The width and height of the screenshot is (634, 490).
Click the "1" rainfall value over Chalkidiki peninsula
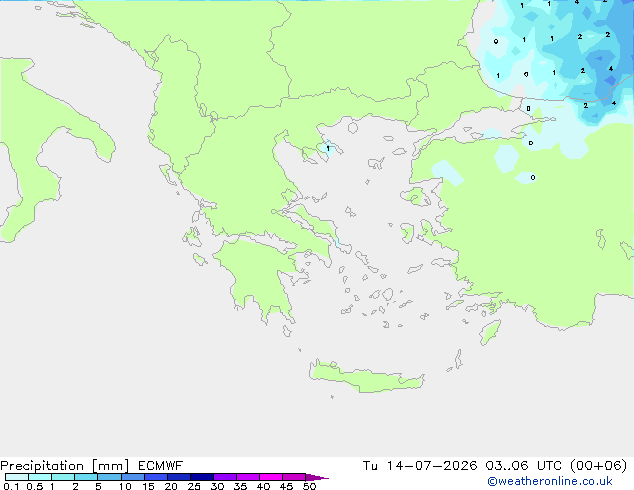click(328, 149)
